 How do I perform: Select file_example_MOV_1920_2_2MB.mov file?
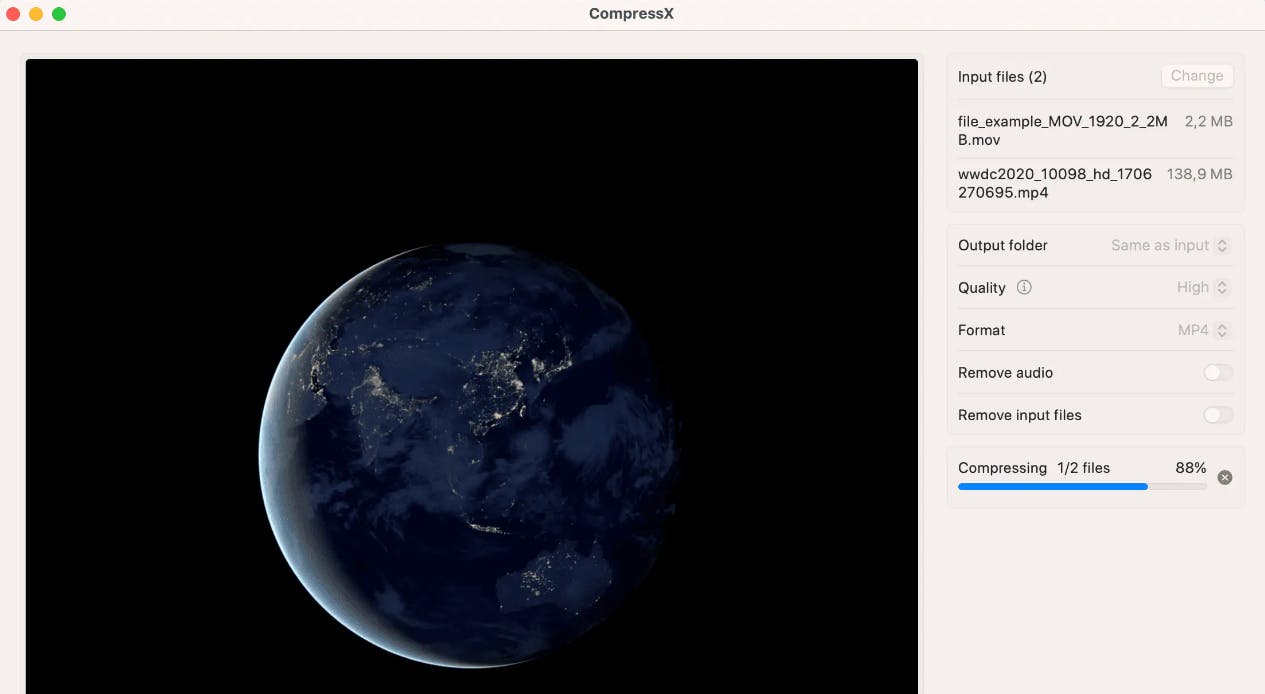click(1095, 131)
